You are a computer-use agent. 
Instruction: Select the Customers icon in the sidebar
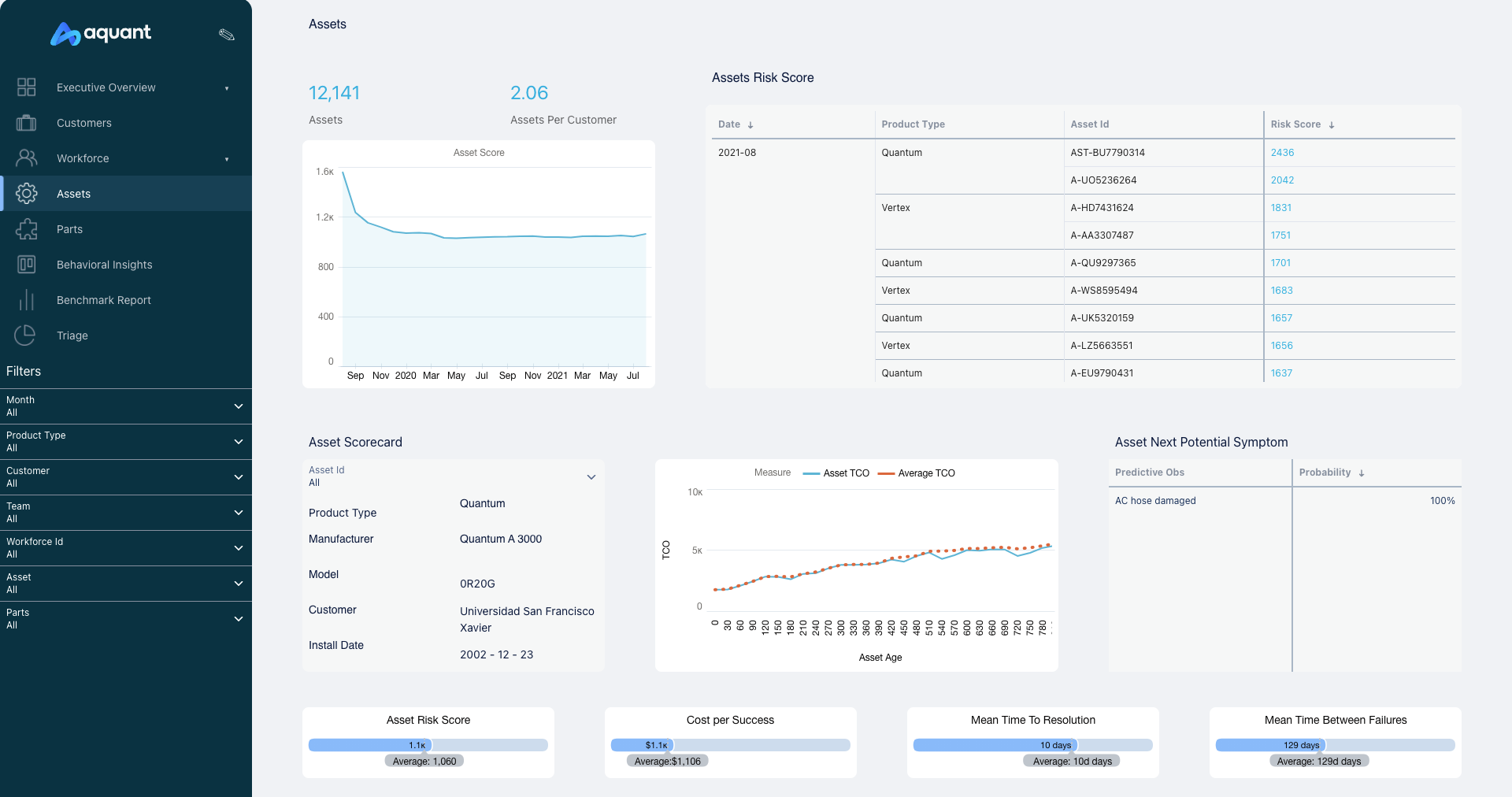(26, 123)
